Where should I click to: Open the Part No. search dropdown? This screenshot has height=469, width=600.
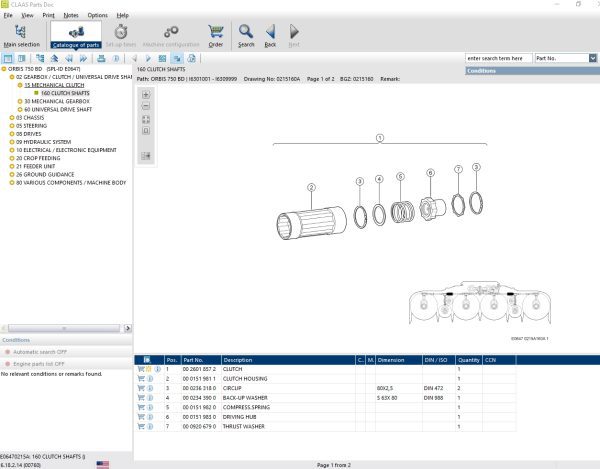(x=593, y=59)
